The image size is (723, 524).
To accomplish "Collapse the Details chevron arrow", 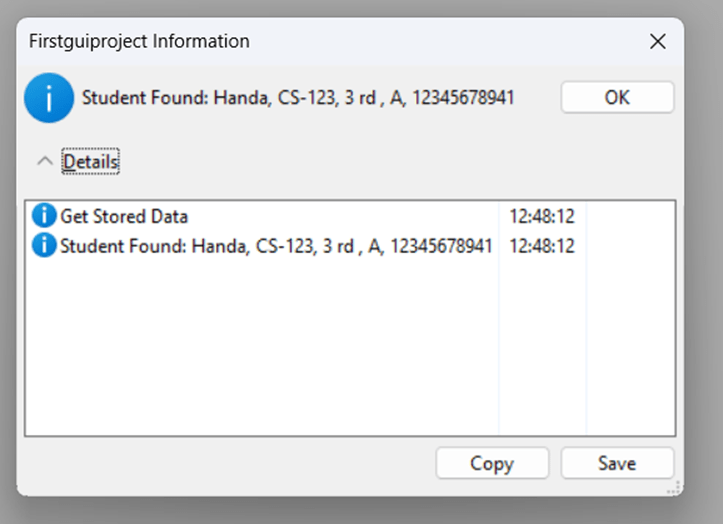I will [45, 161].
